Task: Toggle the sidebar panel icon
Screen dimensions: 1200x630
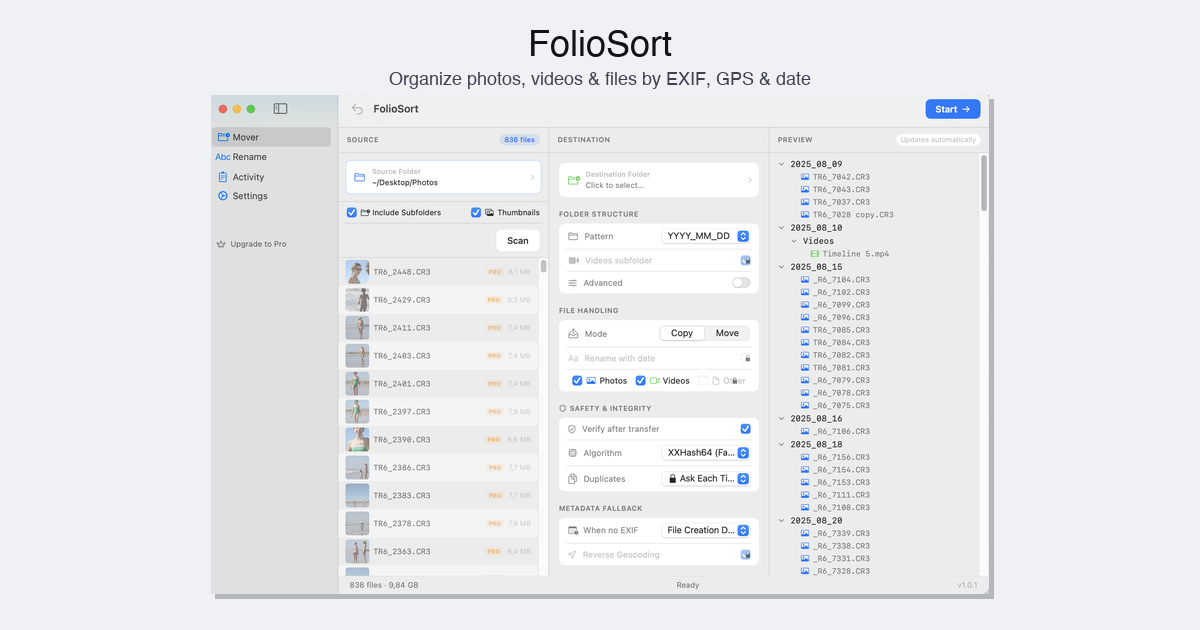Action: tap(280, 109)
